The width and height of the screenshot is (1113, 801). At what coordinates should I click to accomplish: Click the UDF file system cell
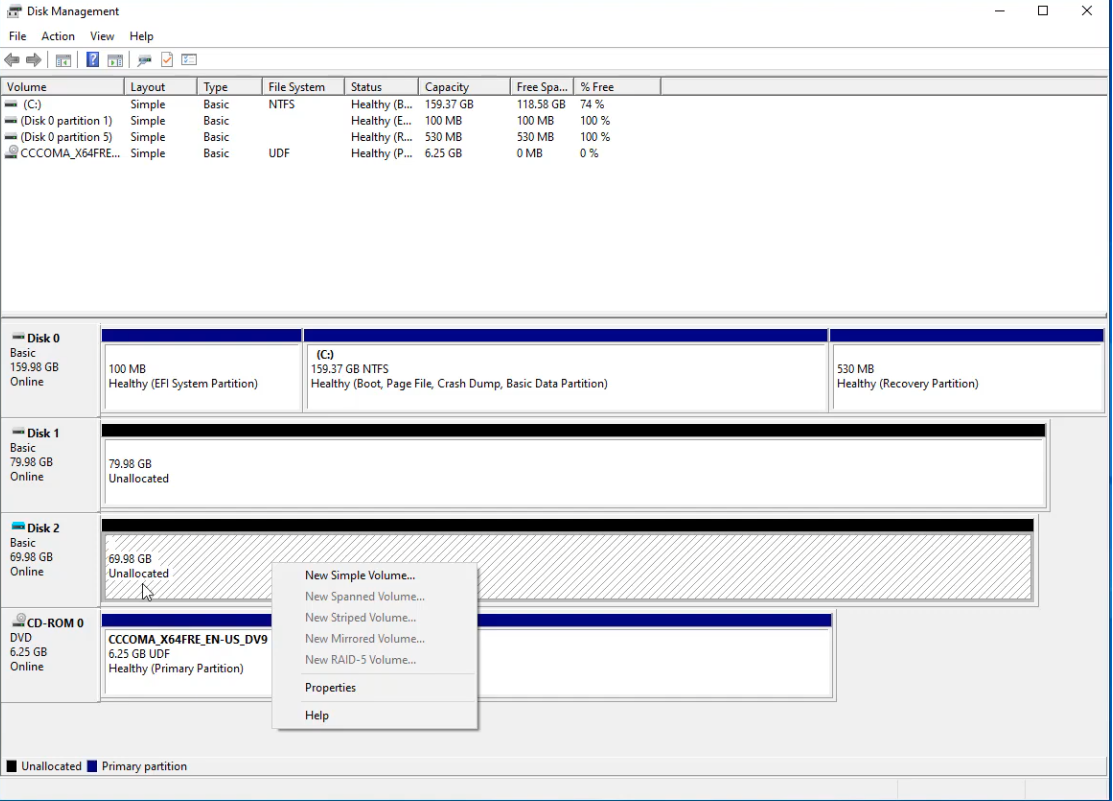pos(279,153)
